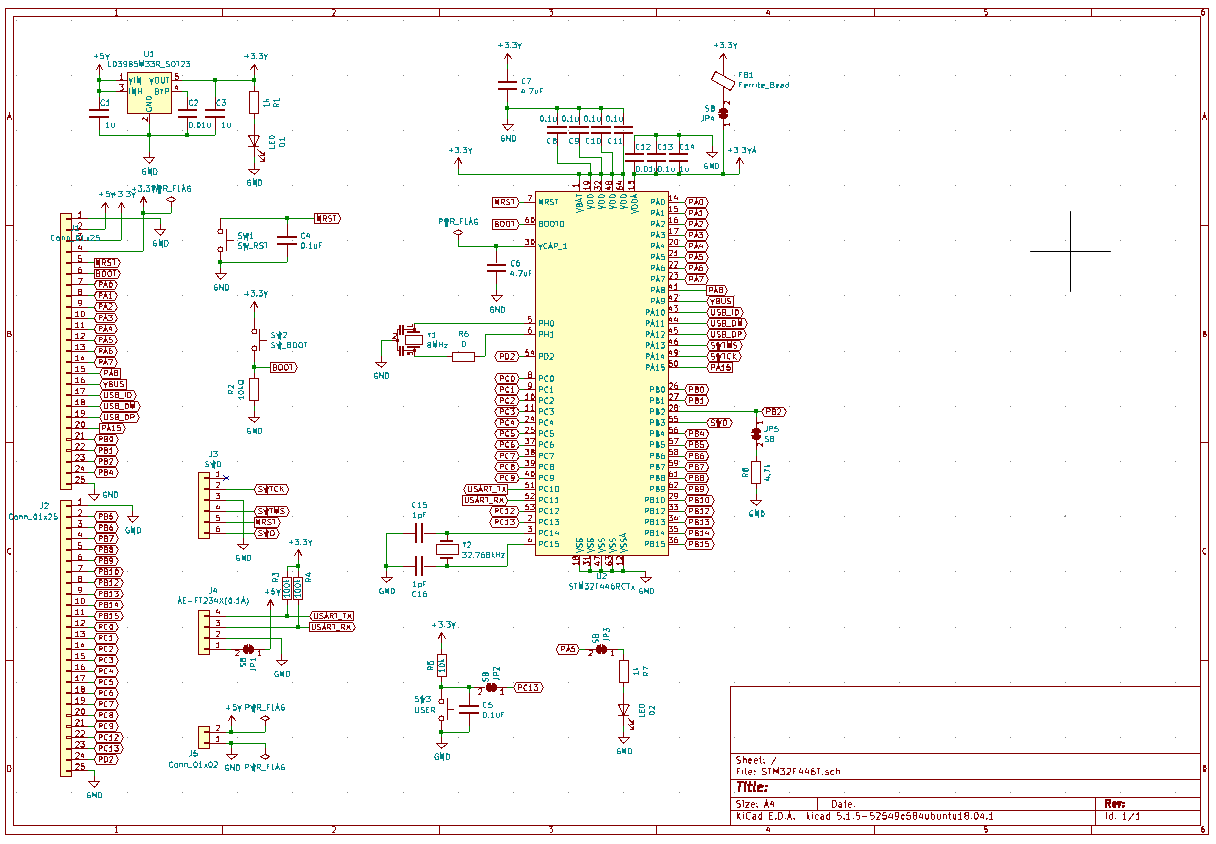This screenshot has height=844, width=1216.
Task: Click the 'Sheet: /' text
Action: pyautogui.click(x=755, y=760)
